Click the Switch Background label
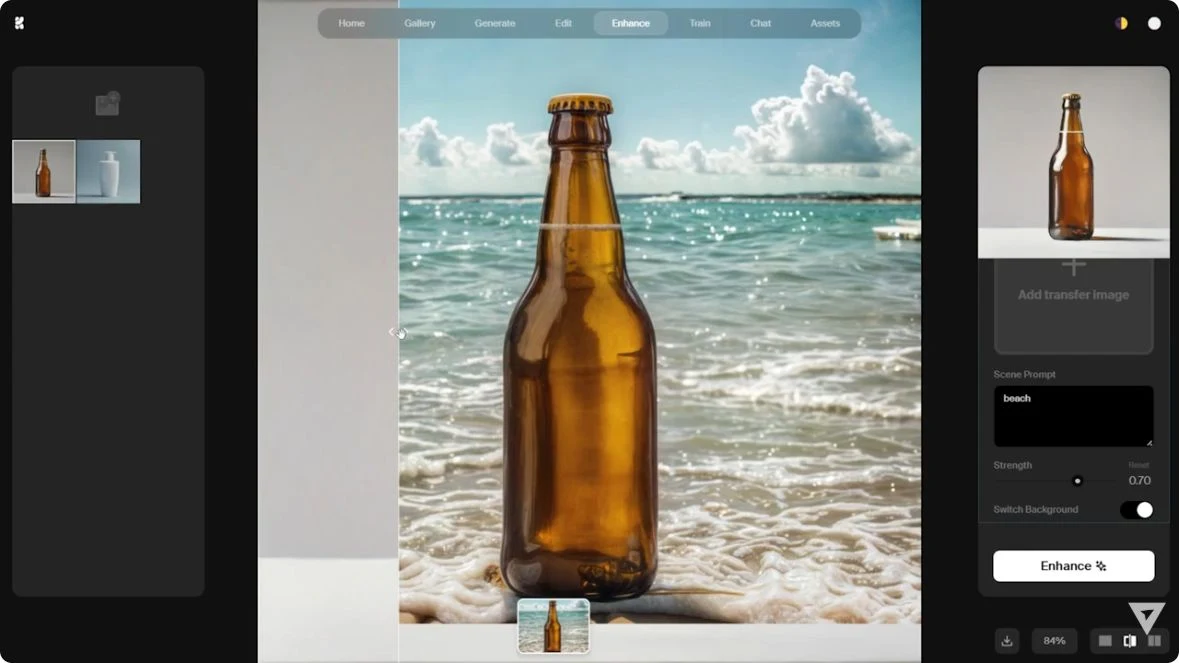Viewport: 1179px width, 663px height. 1035,510
